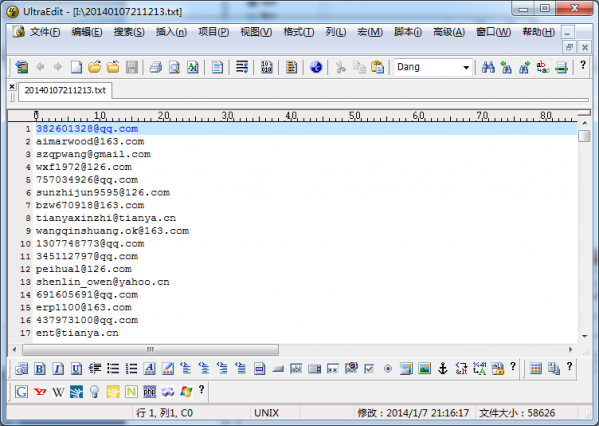599x426 pixels.
Task: Click the printer icon in toolbar
Action: (x=155, y=67)
